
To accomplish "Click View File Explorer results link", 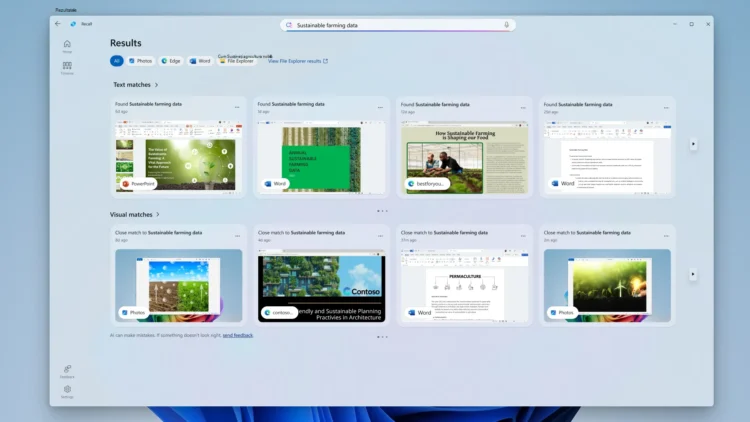I will click(297, 61).
